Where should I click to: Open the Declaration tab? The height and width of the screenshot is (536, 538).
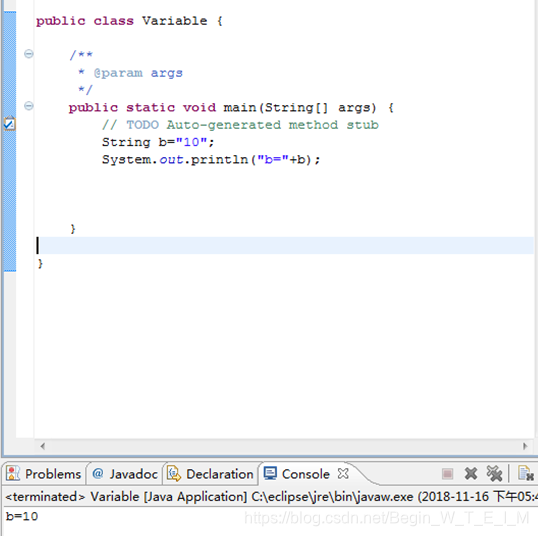[x=211, y=474]
